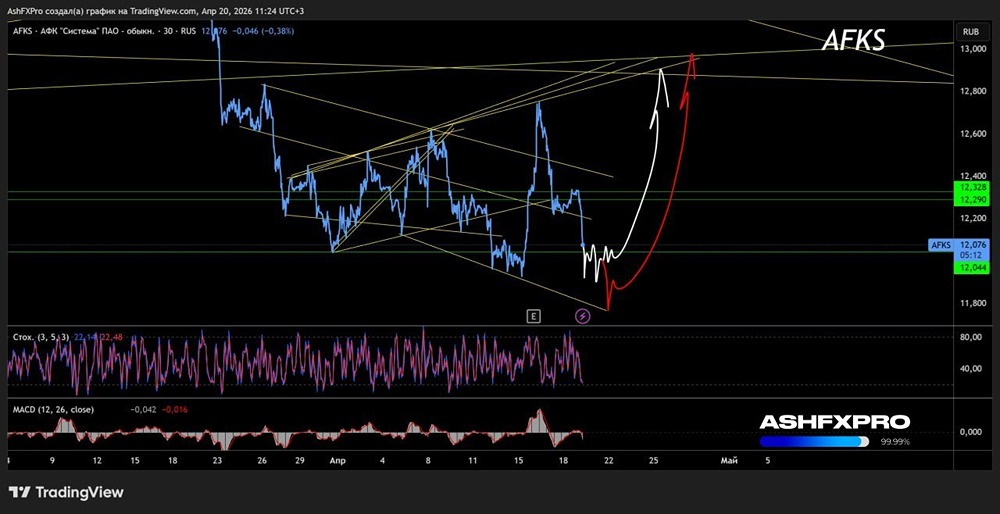
Task: Click the 12,200 price axis label
Action: [973, 218]
